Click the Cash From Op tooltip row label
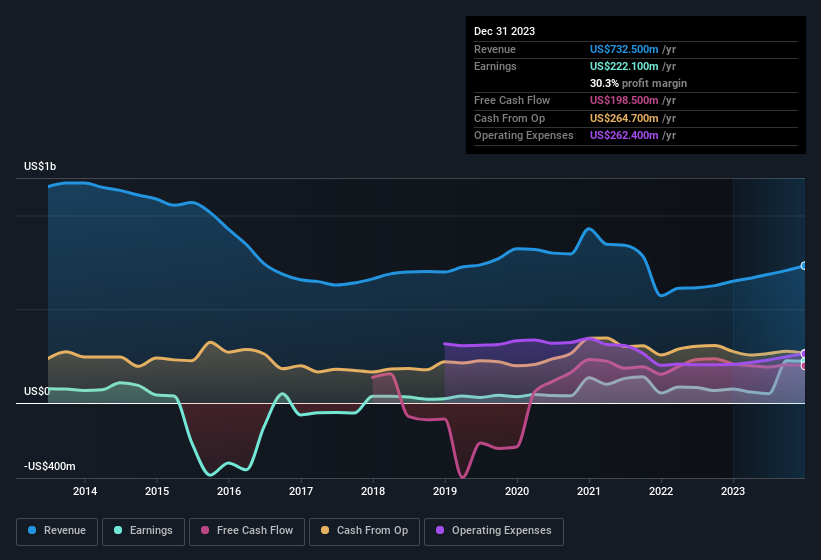The image size is (821, 560). [x=509, y=118]
